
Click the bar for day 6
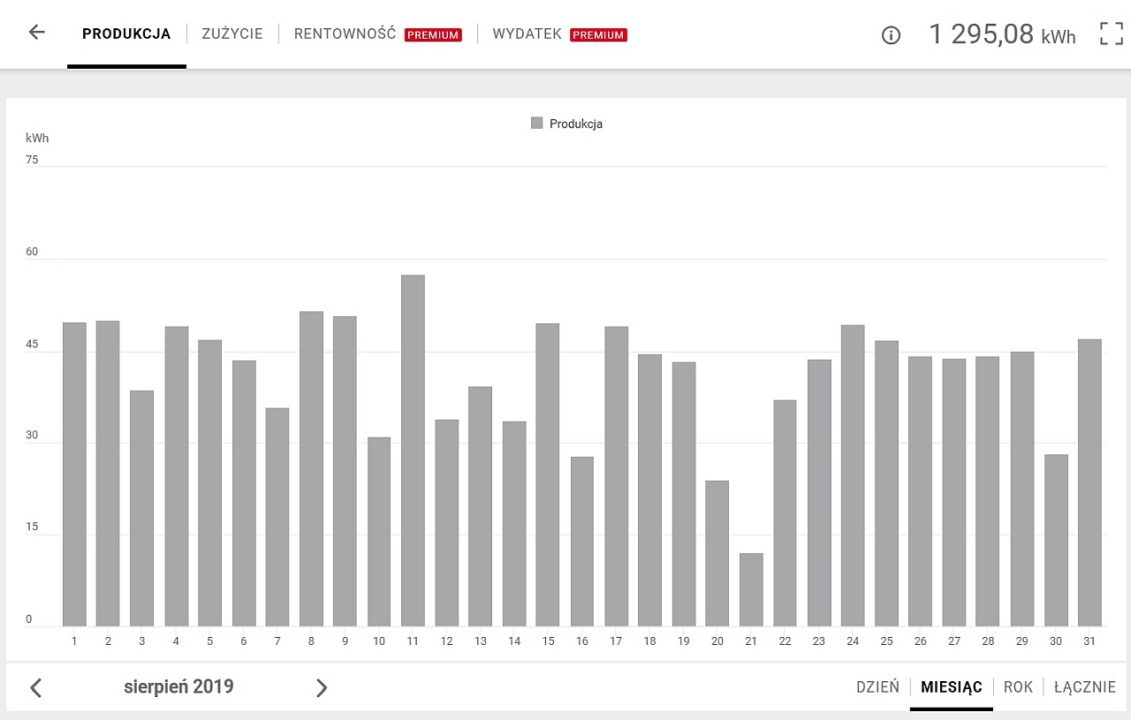tap(244, 493)
